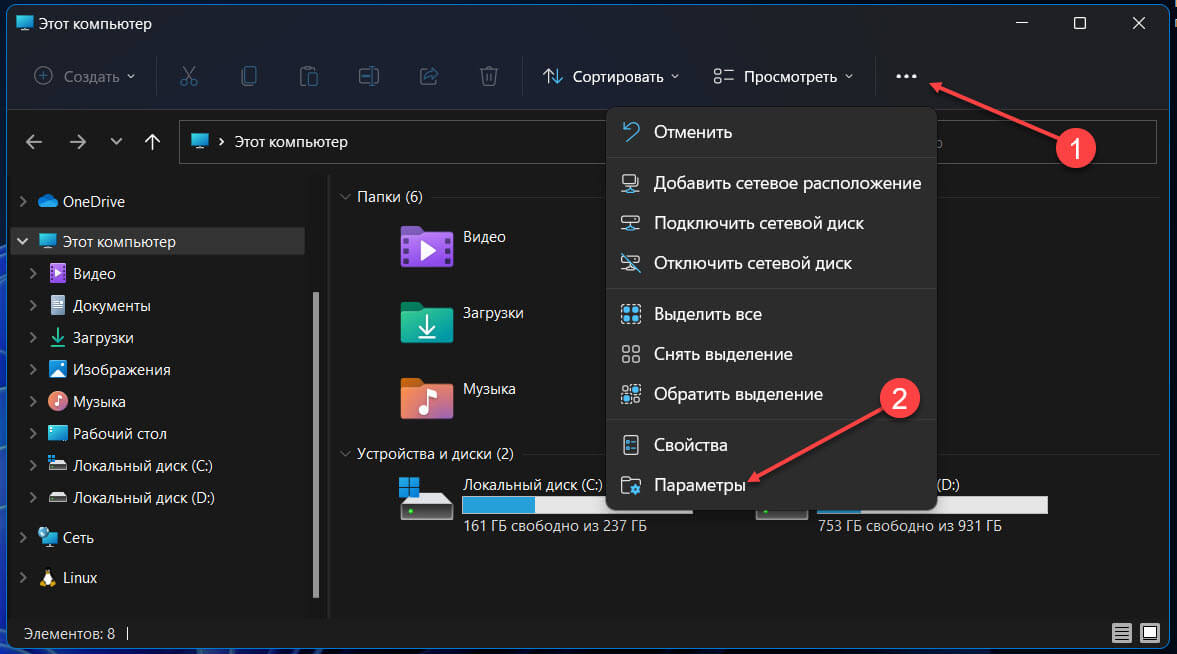This screenshot has width=1177, height=654.
Task: Open the Создать dropdown button
Action: click(x=85, y=76)
